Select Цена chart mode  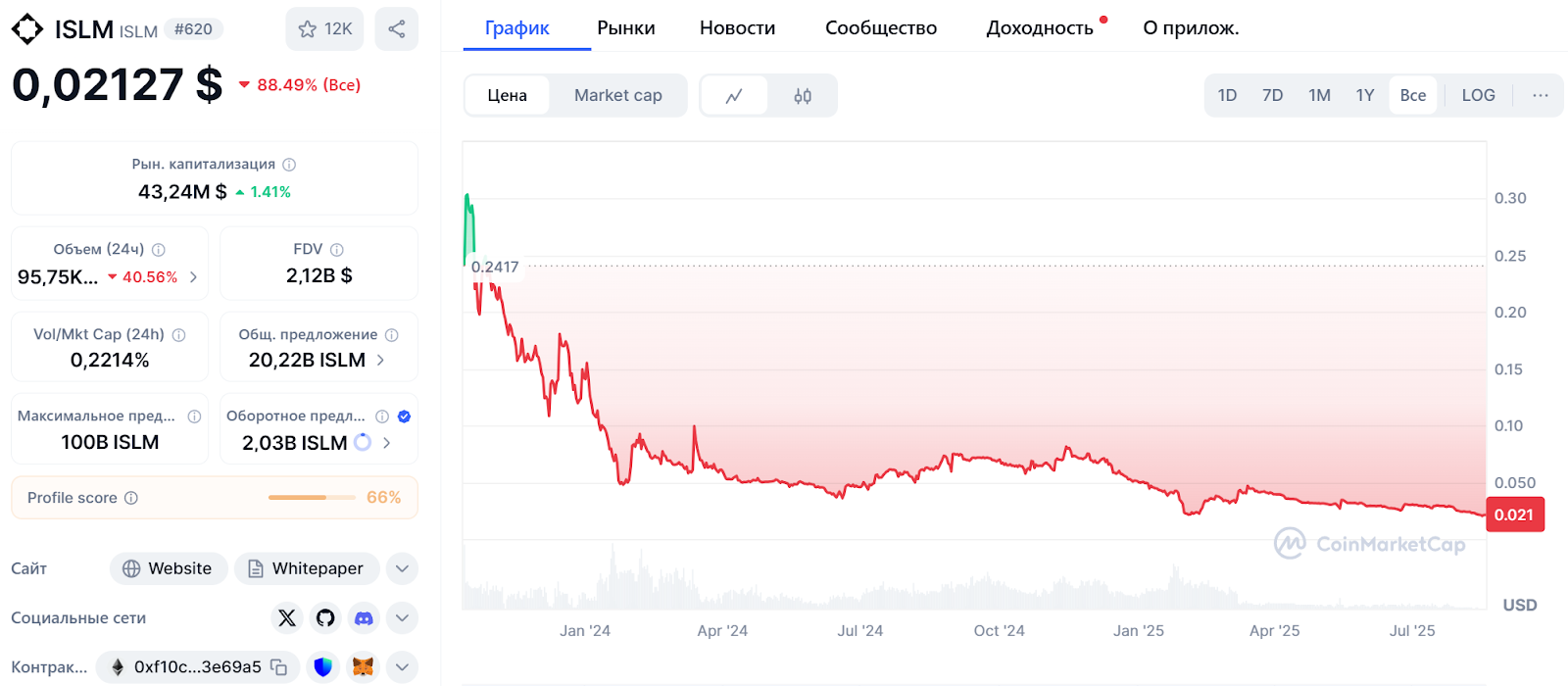point(507,95)
